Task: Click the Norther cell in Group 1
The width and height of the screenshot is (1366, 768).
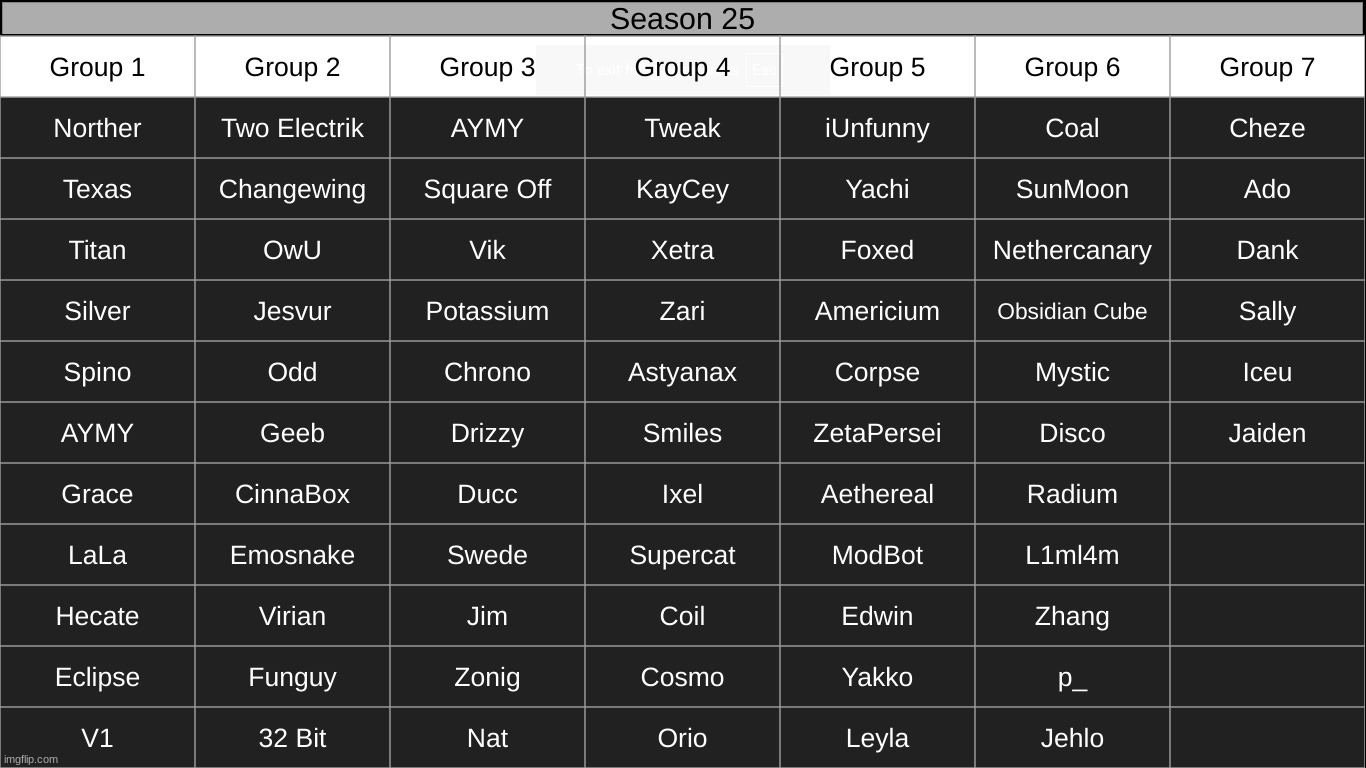Action: (97, 128)
